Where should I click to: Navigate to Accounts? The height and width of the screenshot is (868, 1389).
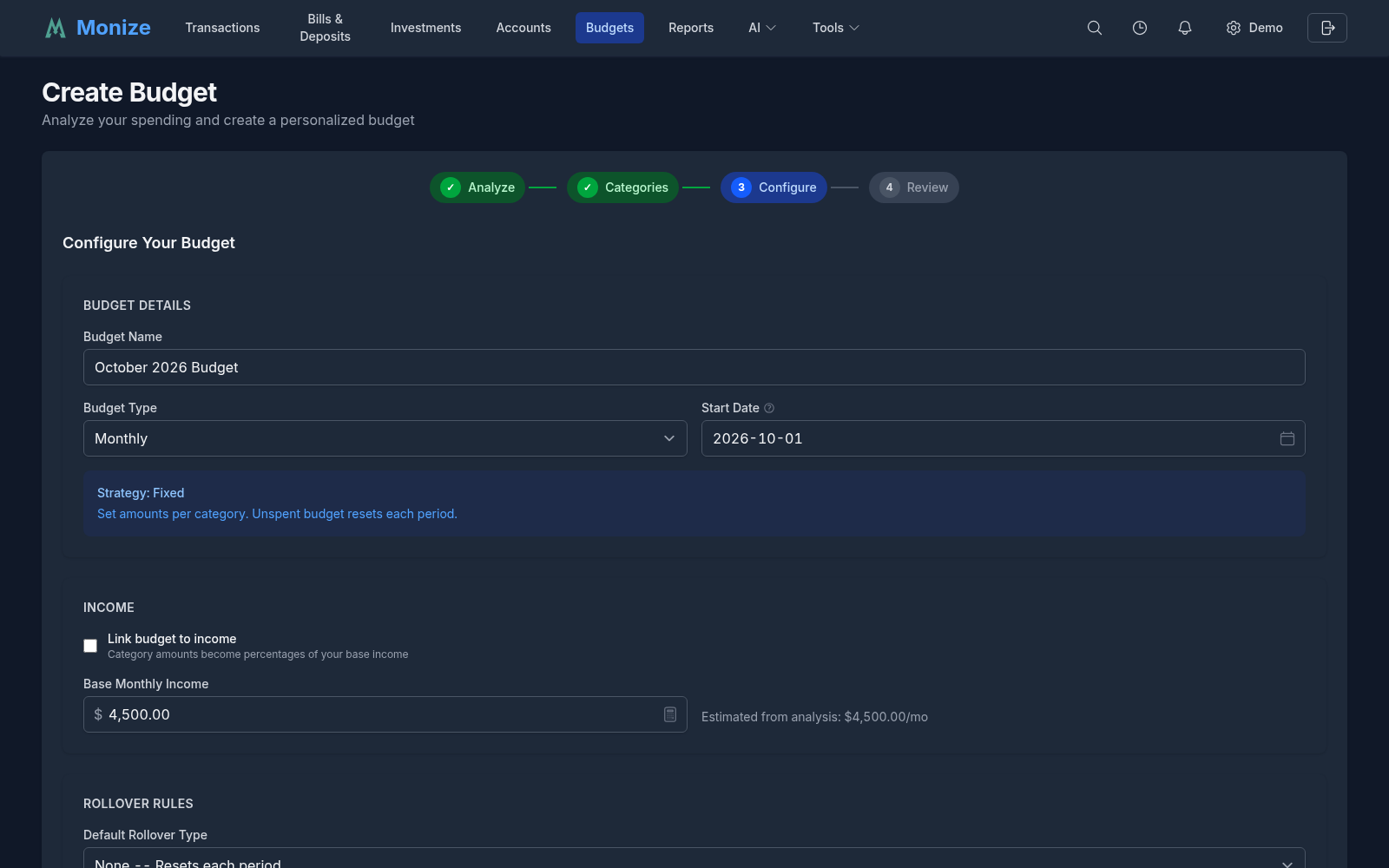(523, 28)
